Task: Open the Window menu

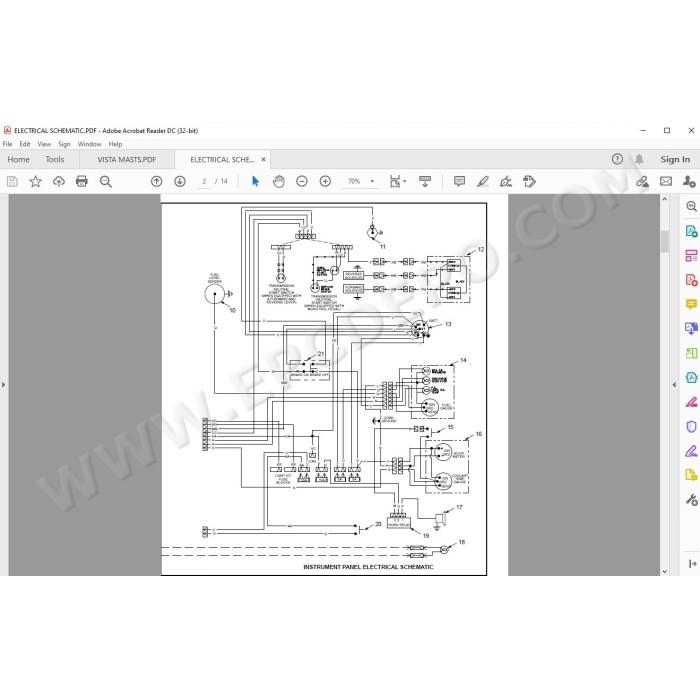Action: point(89,144)
